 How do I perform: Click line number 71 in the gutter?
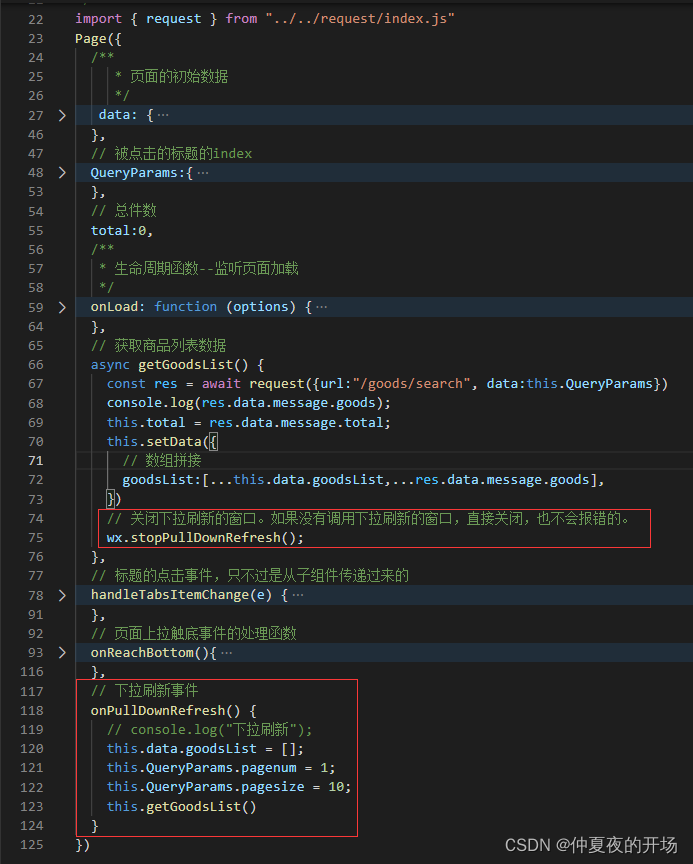pos(36,461)
